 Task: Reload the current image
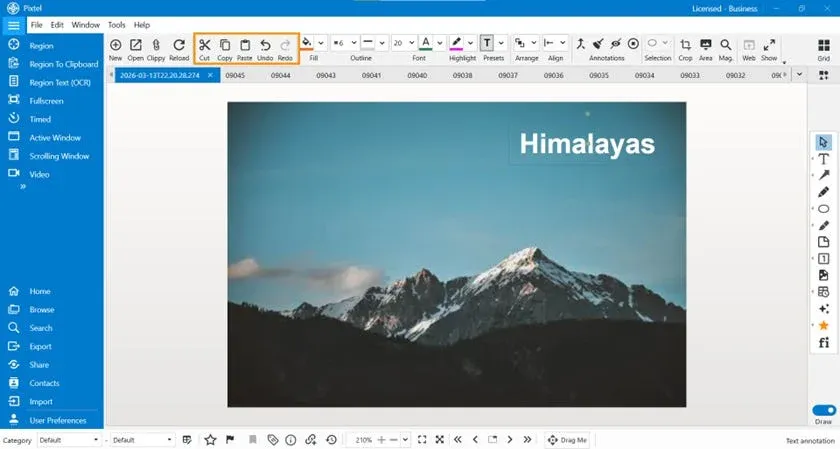[x=179, y=45]
